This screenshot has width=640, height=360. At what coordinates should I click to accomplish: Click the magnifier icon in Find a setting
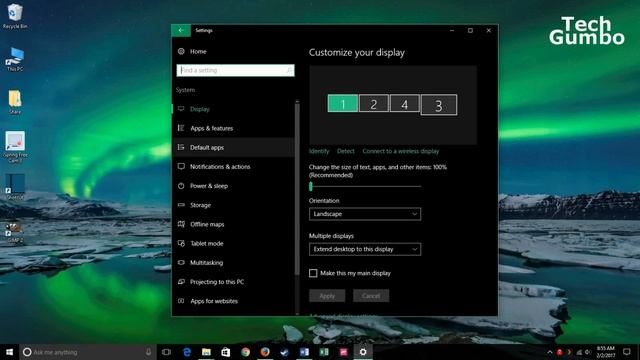(289, 70)
